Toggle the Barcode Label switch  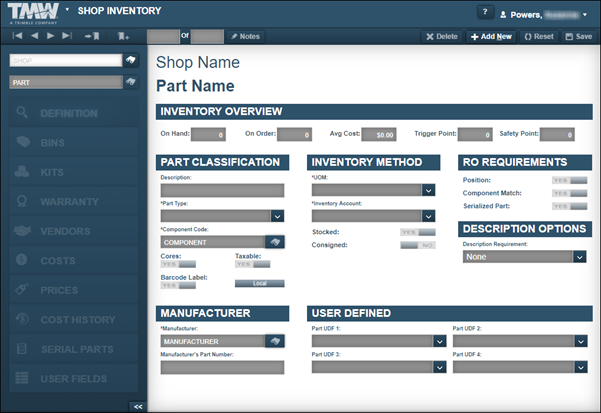coord(178,285)
